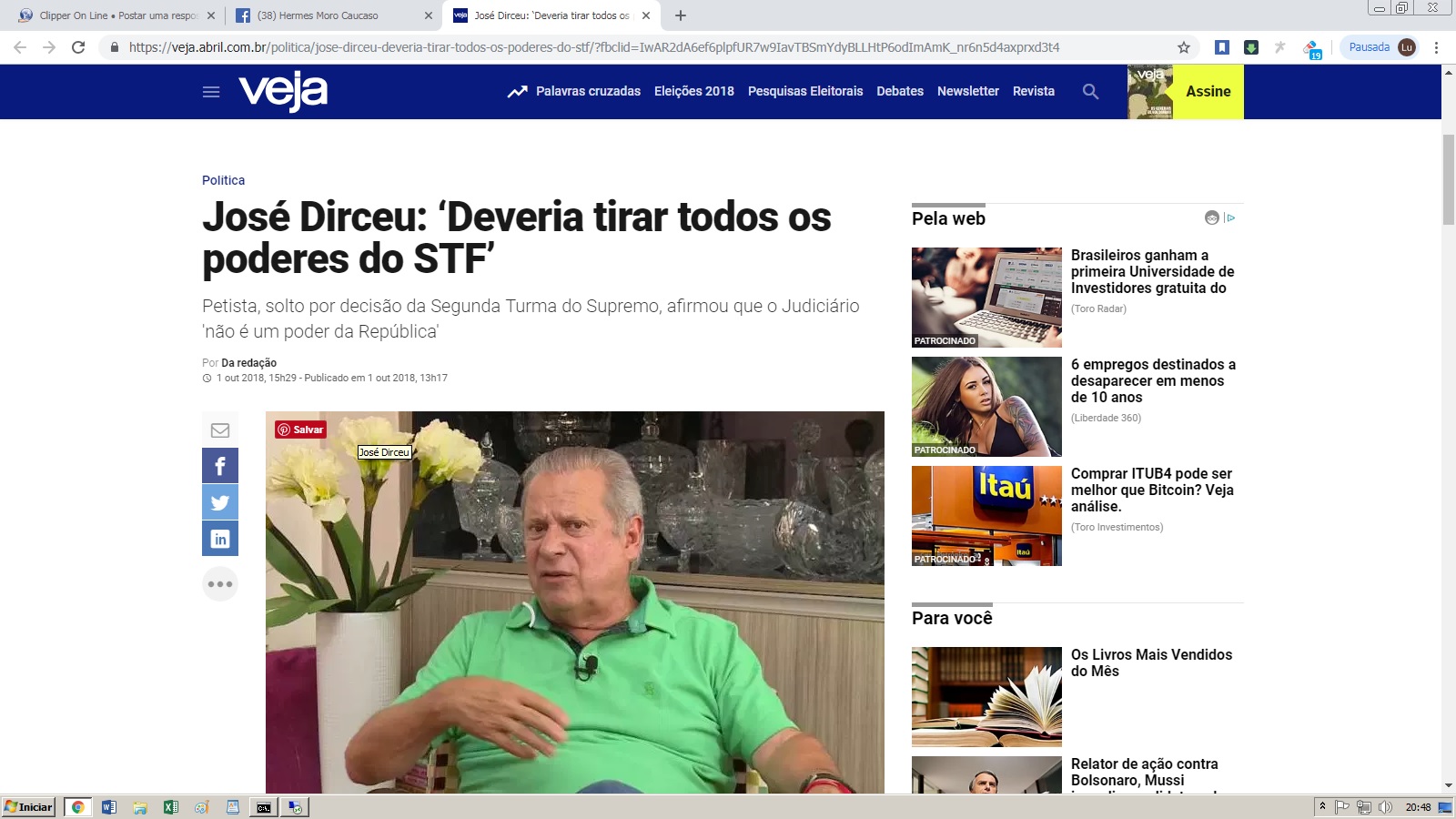Share article via email envelope icon
Viewport: 1456px width, 819px height.
tap(220, 430)
